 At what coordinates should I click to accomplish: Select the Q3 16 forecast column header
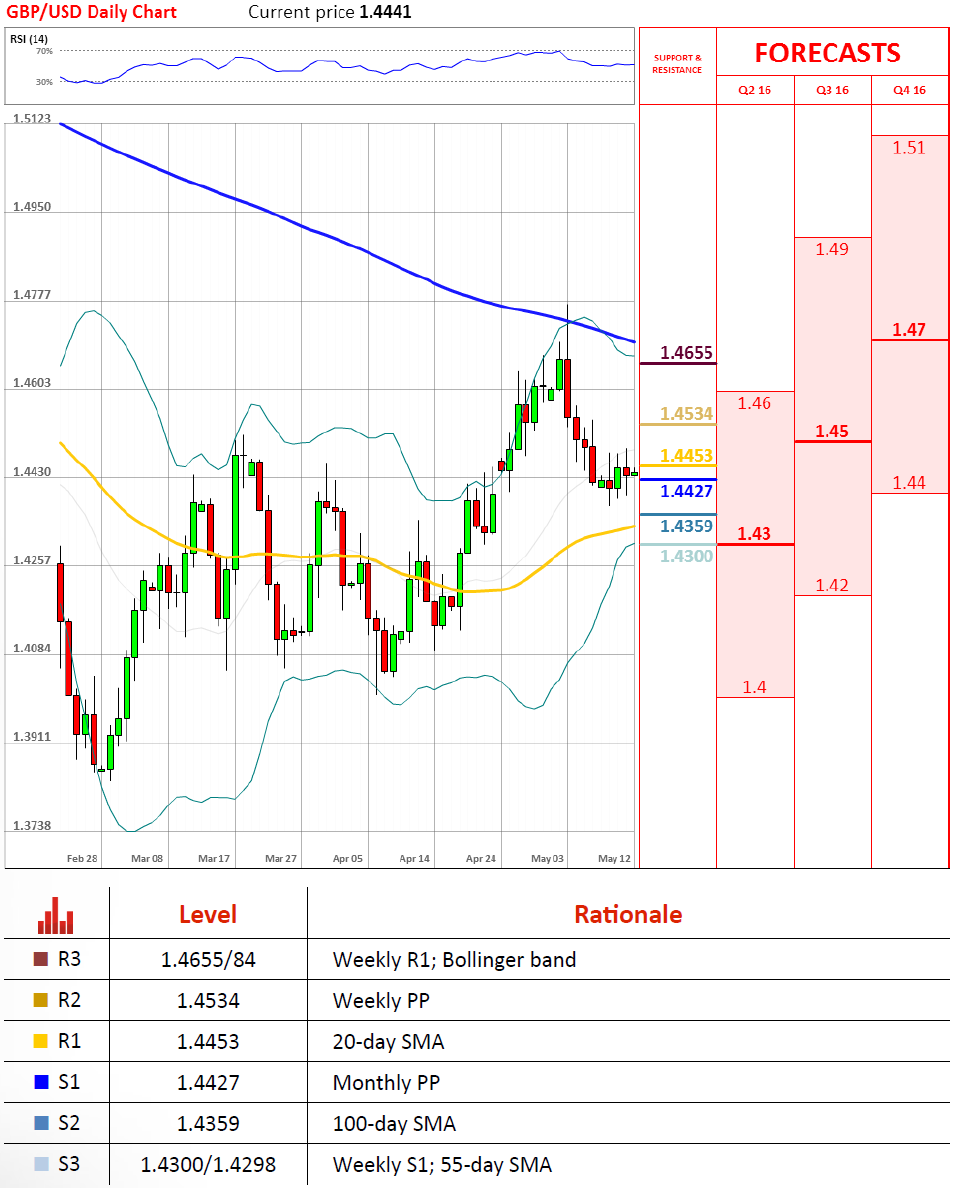[x=832, y=90]
